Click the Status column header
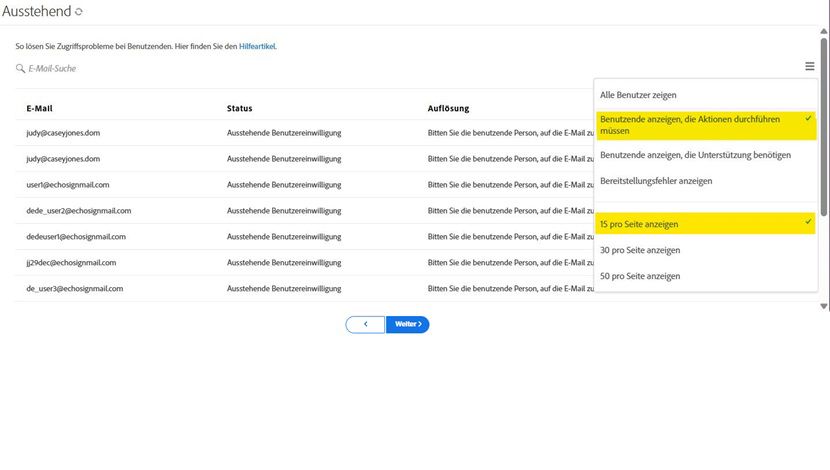This screenshot has height=470, width=830. coord(240,109)
